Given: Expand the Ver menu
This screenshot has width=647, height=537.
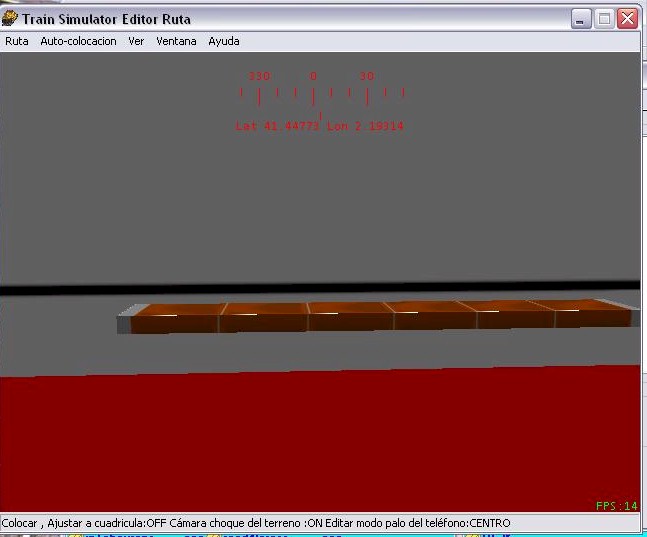Looking at the screenshot, I should click(136, 41).
